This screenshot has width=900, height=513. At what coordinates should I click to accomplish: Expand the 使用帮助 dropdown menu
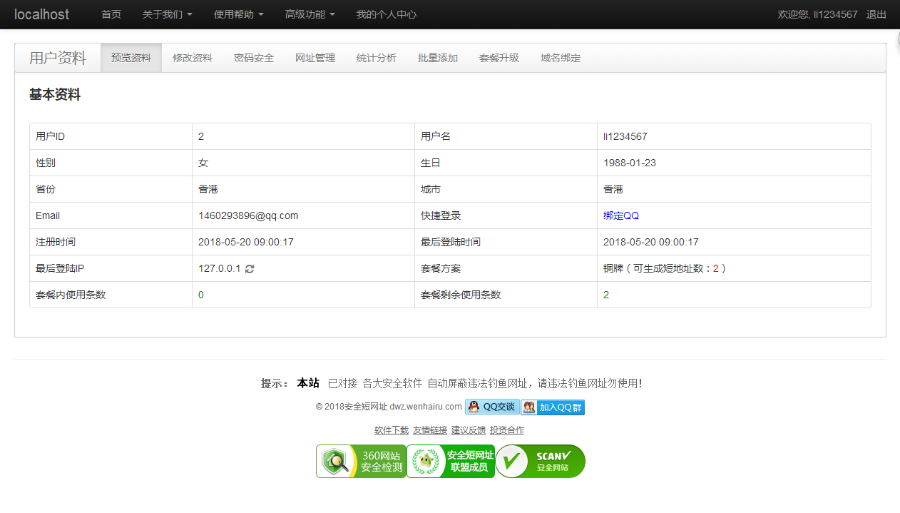(238, 15)
